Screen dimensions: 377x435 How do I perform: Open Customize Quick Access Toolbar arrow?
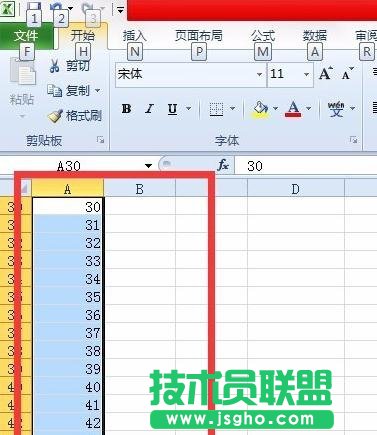[x=120, y=10]
